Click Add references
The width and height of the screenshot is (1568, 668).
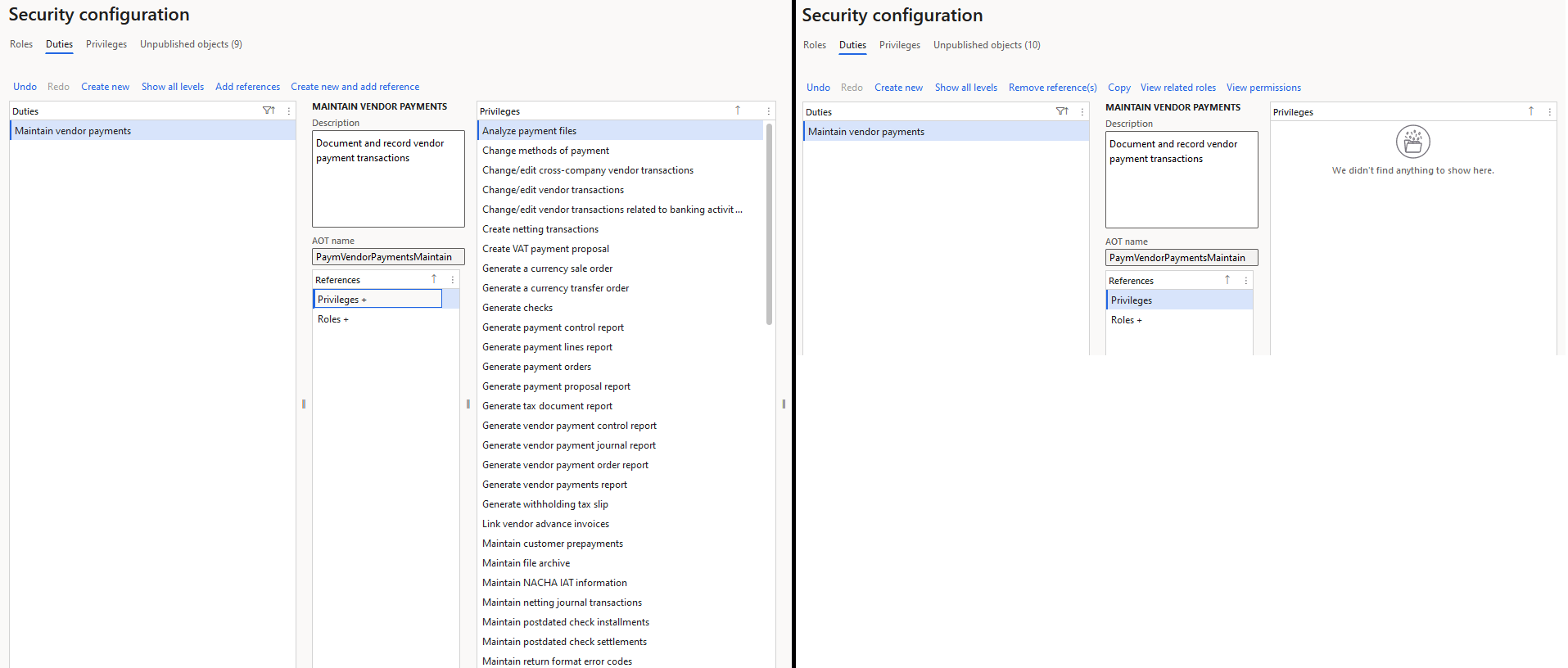click(x=247, y=87)
